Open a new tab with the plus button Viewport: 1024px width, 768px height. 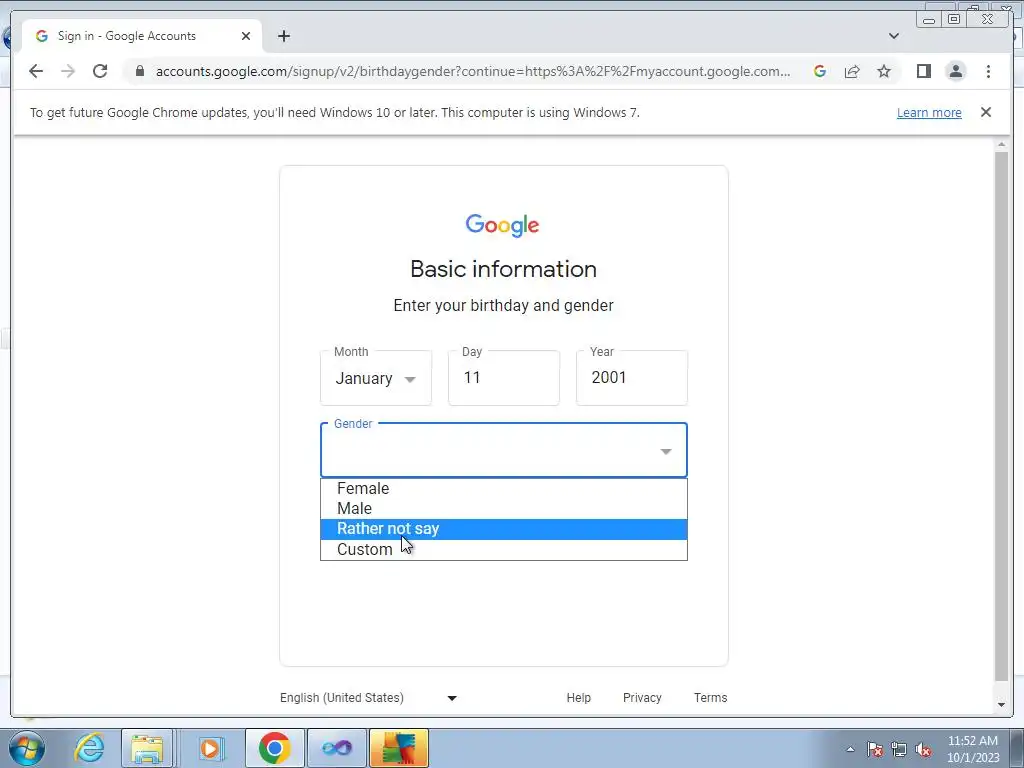(x=283, y=36)
